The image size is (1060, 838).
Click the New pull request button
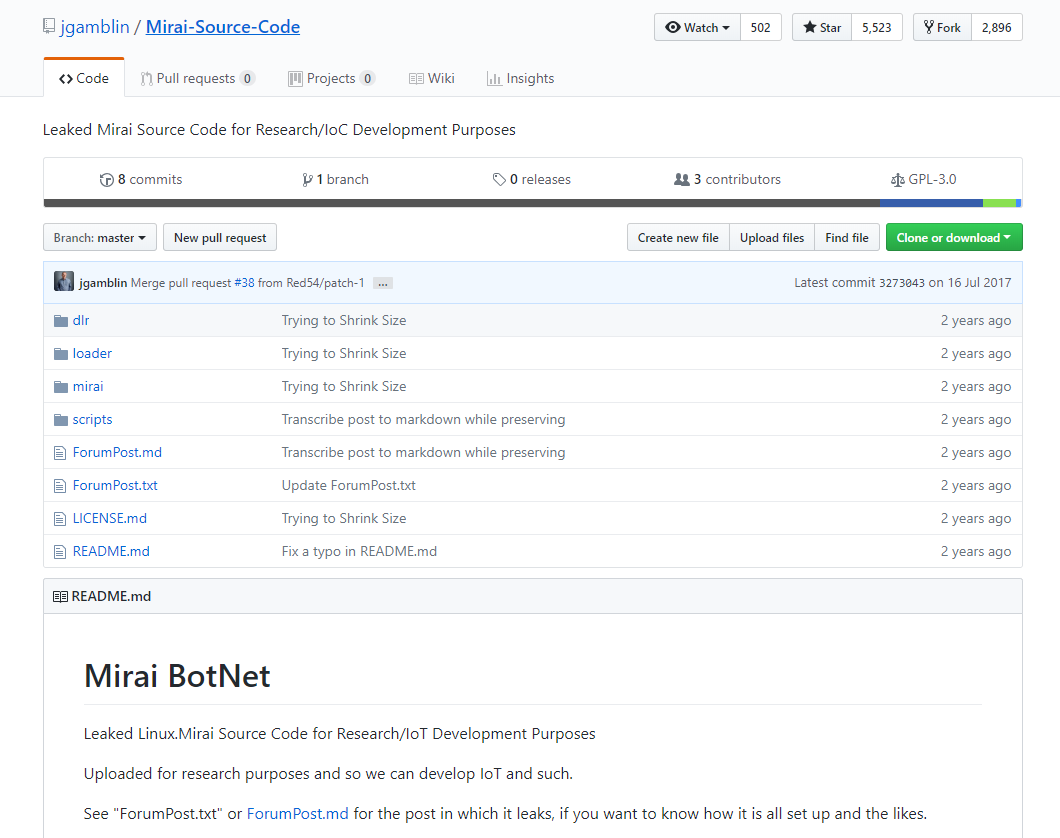click(220, 238)
